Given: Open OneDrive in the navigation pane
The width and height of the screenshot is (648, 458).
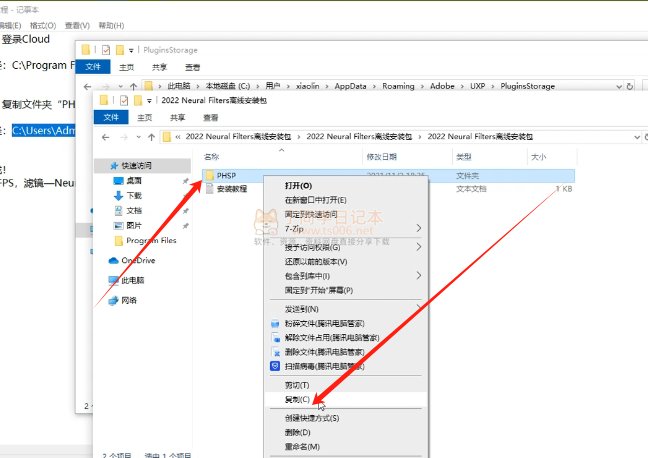Looking at the screenshot, I should click(138, 260).
